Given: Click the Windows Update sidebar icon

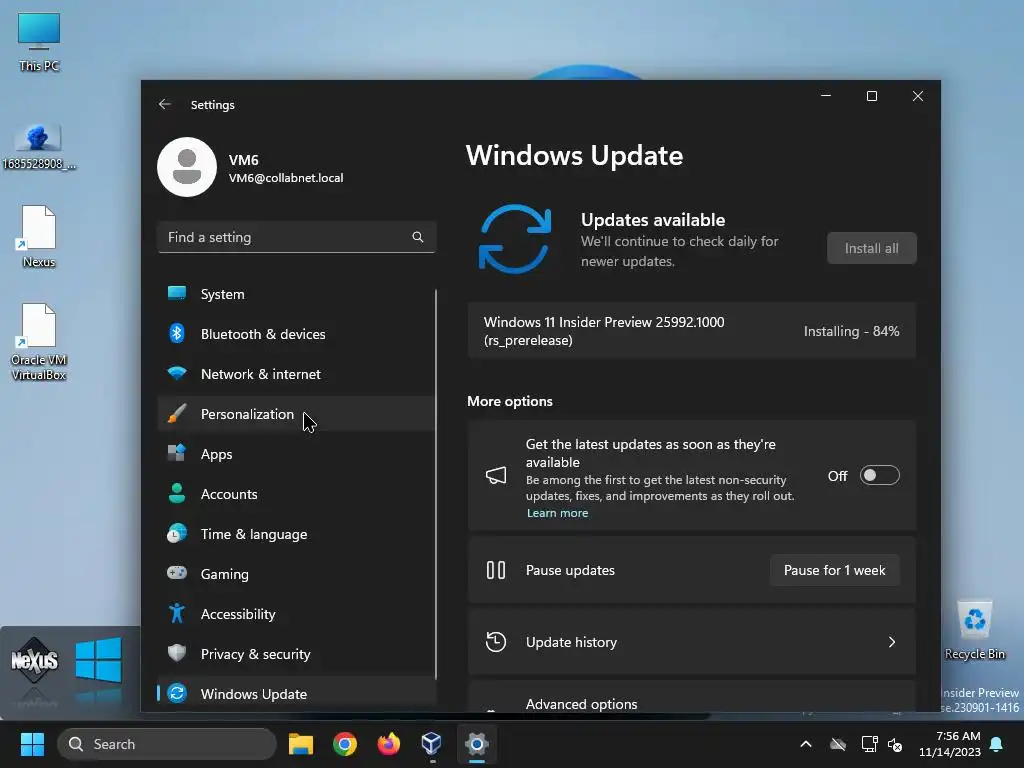Looking at the screenshot, I should coord(177,694).
